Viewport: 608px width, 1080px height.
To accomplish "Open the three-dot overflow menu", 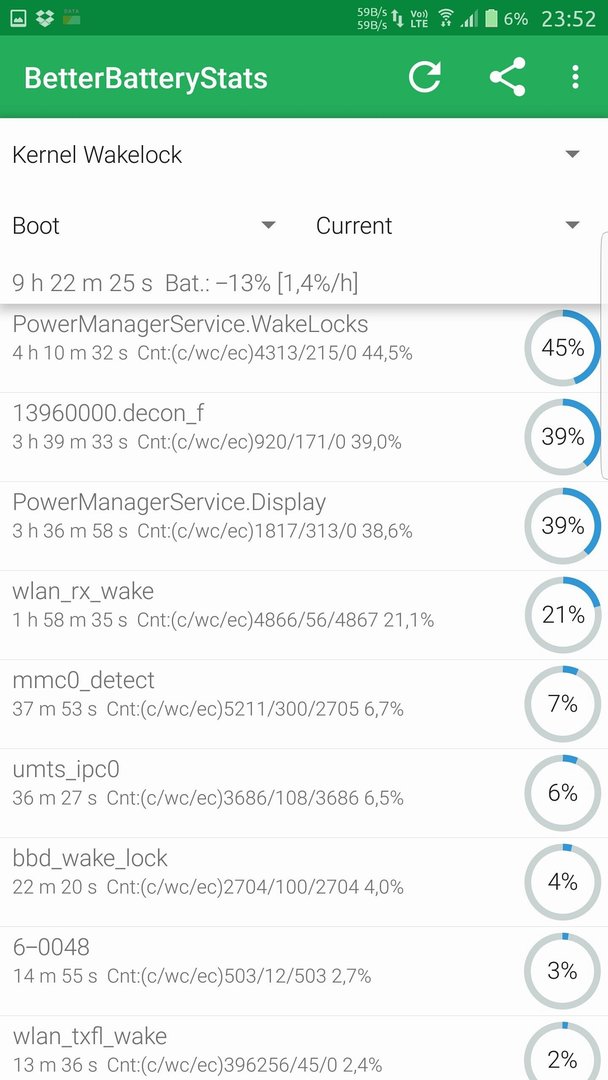I will [x=575, y=77].
